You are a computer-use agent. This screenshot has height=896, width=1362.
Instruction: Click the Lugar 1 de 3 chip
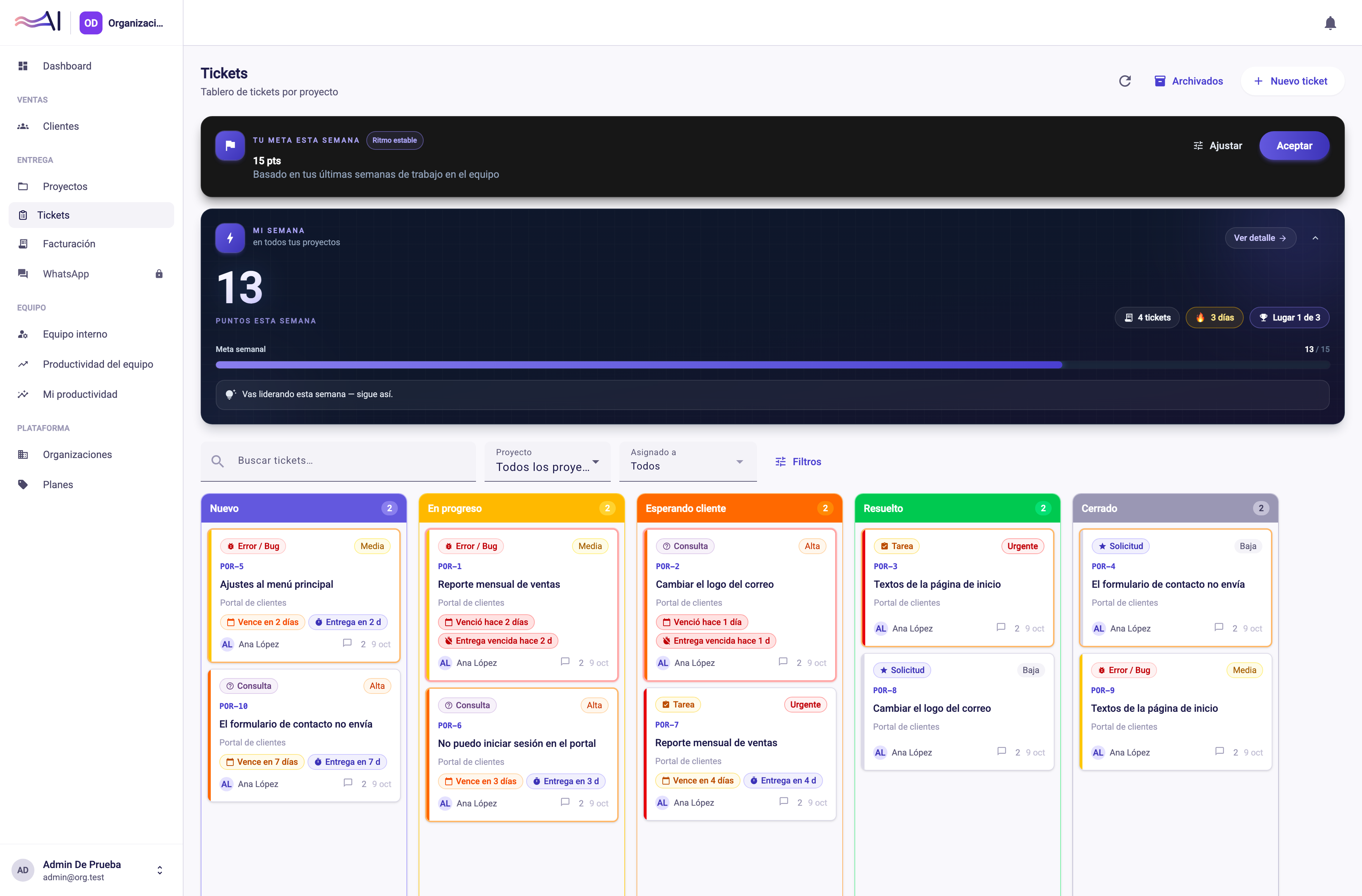[x=1289, y=318]
